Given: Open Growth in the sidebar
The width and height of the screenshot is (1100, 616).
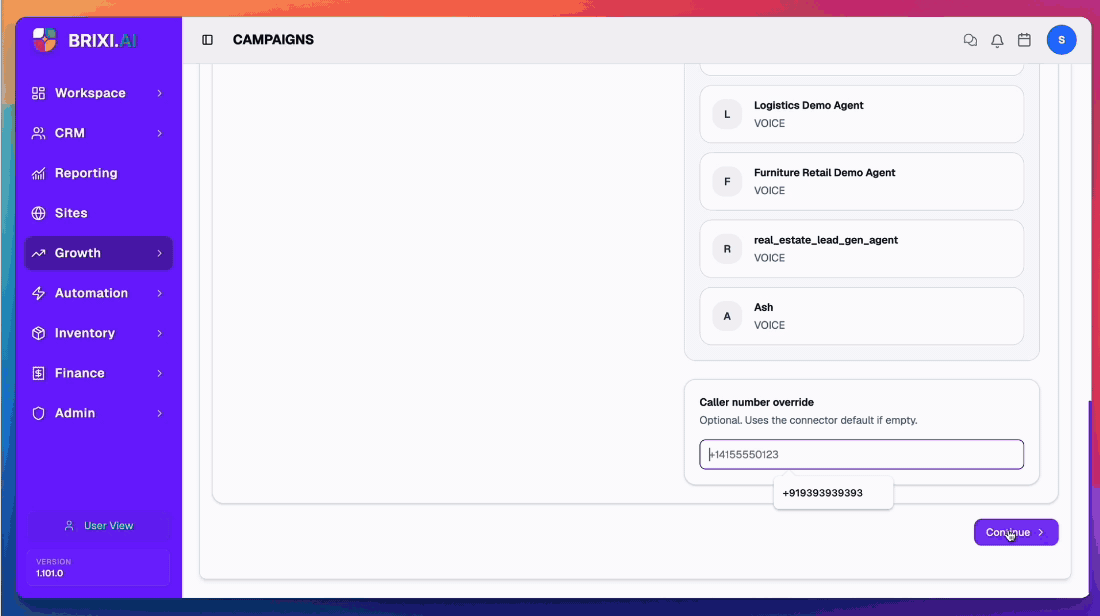Looking at the screenshot, I should 99,253.
